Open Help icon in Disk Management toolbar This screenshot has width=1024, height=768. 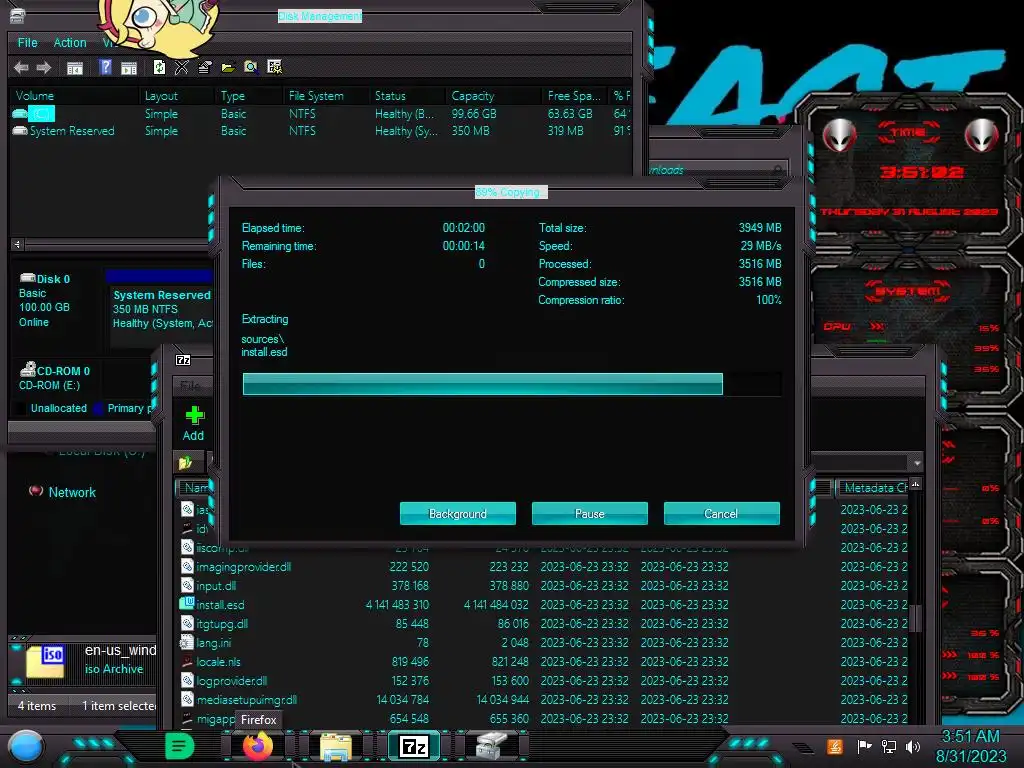tap(105, 67)
